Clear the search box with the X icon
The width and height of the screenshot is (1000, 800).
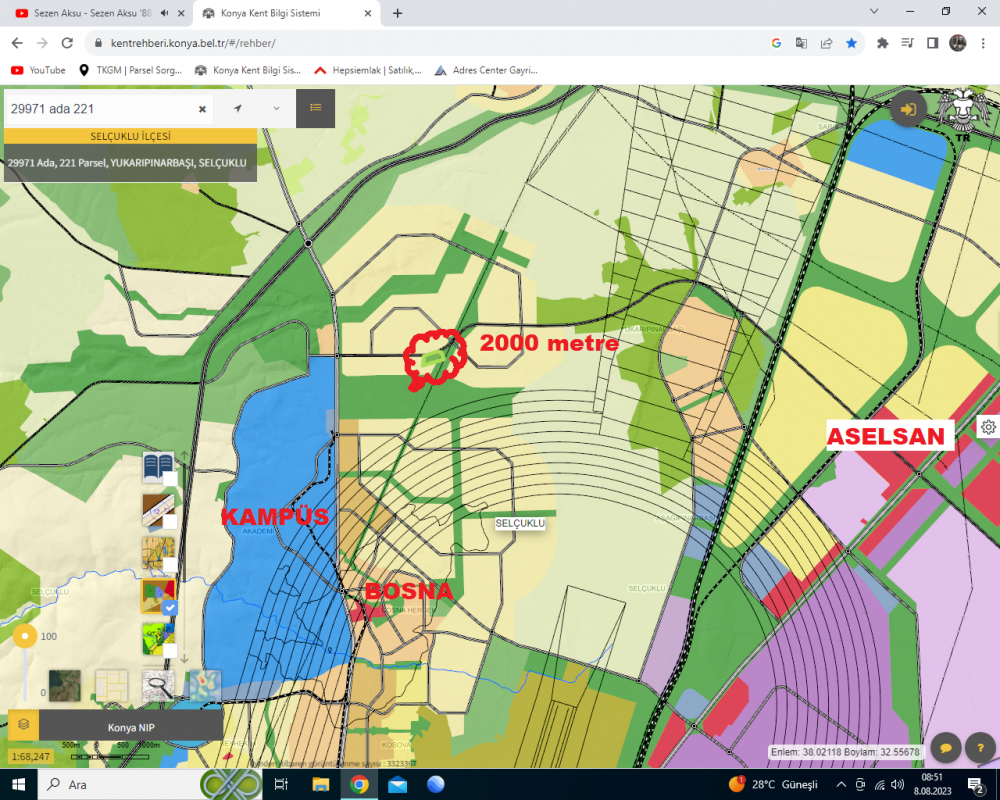[x=202, y=109]
